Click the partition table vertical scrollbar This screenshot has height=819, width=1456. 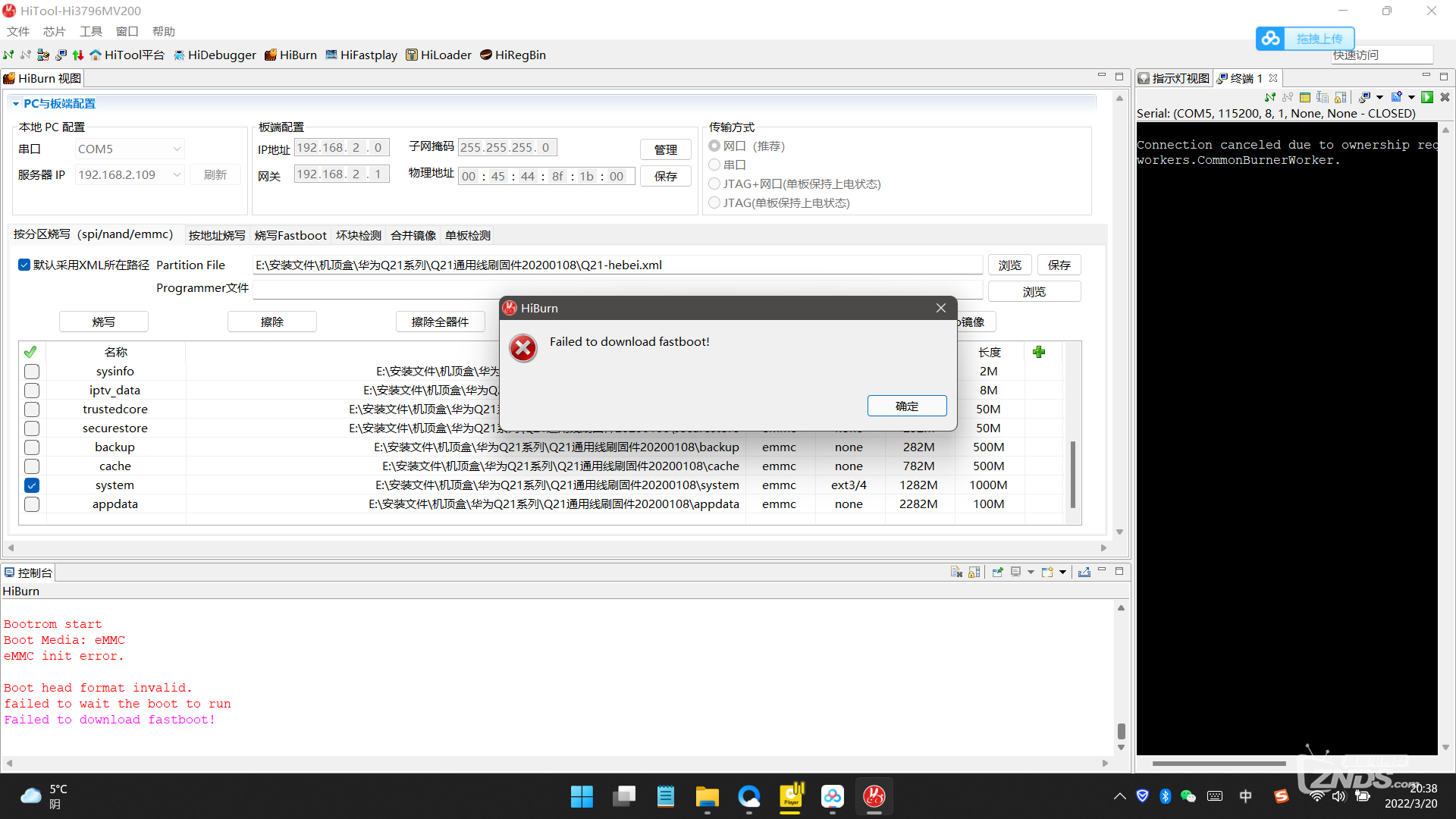pyautogui.click(x=1072, y=475)
